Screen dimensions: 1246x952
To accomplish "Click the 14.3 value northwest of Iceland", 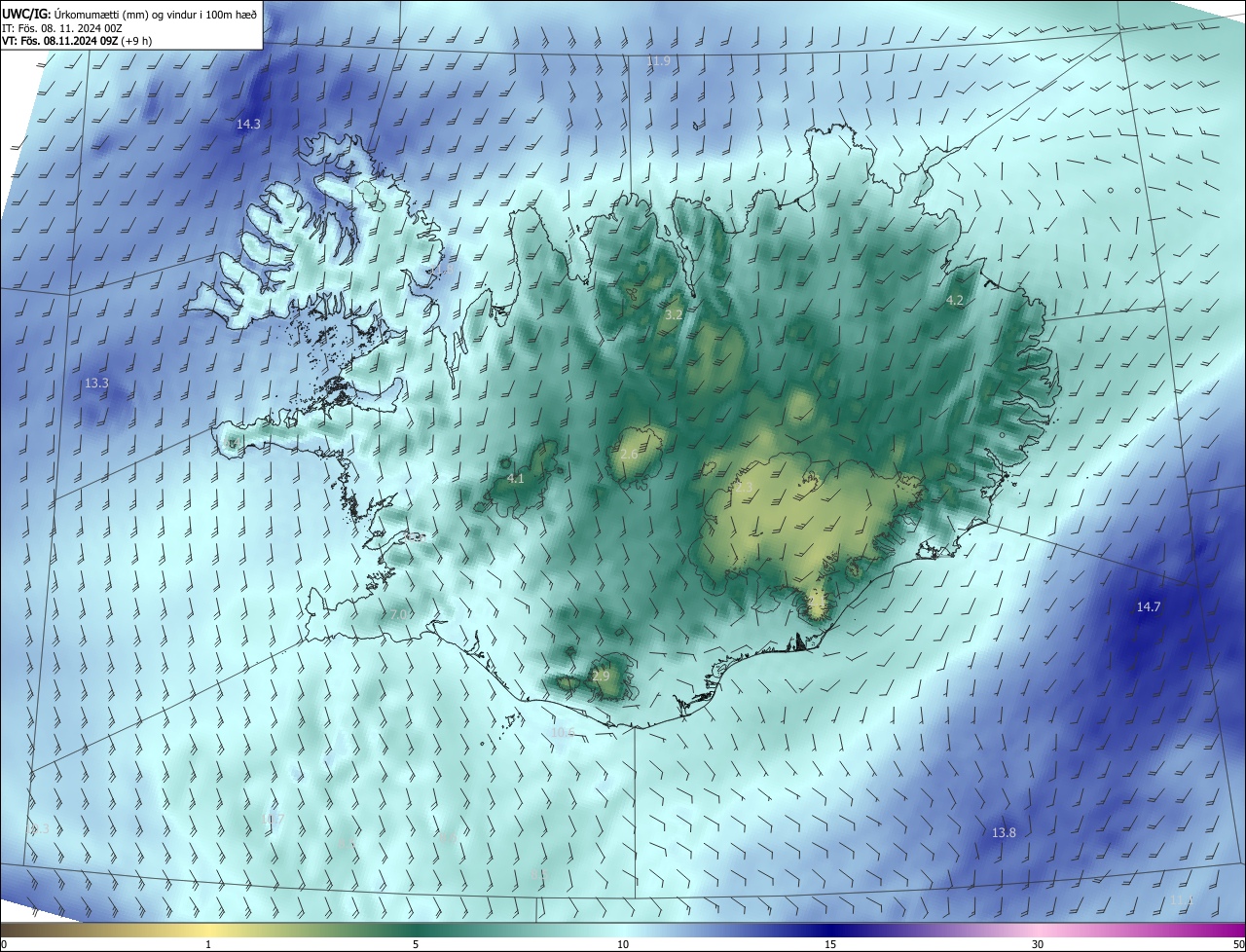I will (x=248, y=124).
